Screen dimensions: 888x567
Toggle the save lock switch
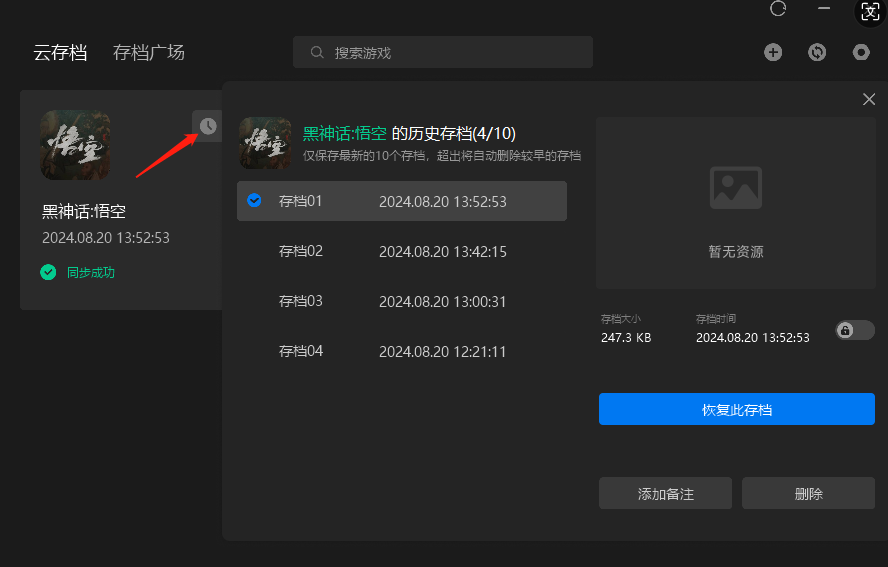tap(855, 330)
